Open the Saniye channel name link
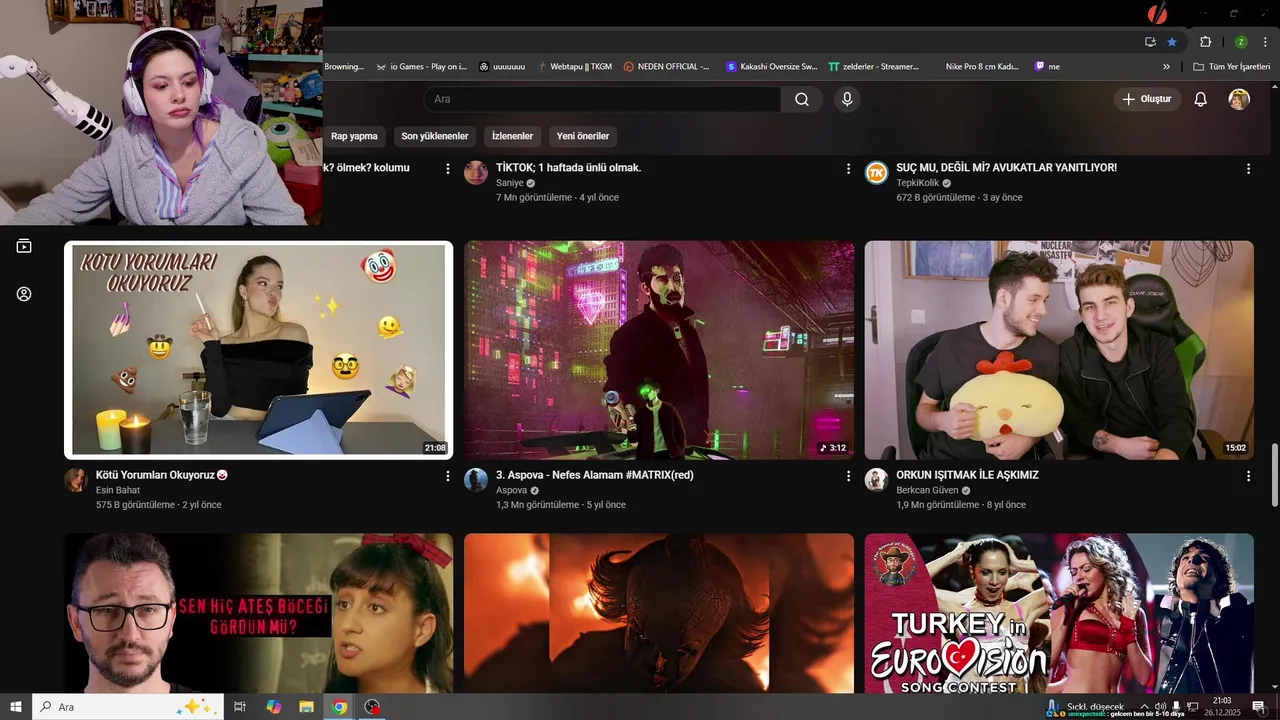The width and height of the screenshot is (1280, 720). [510, 183]
